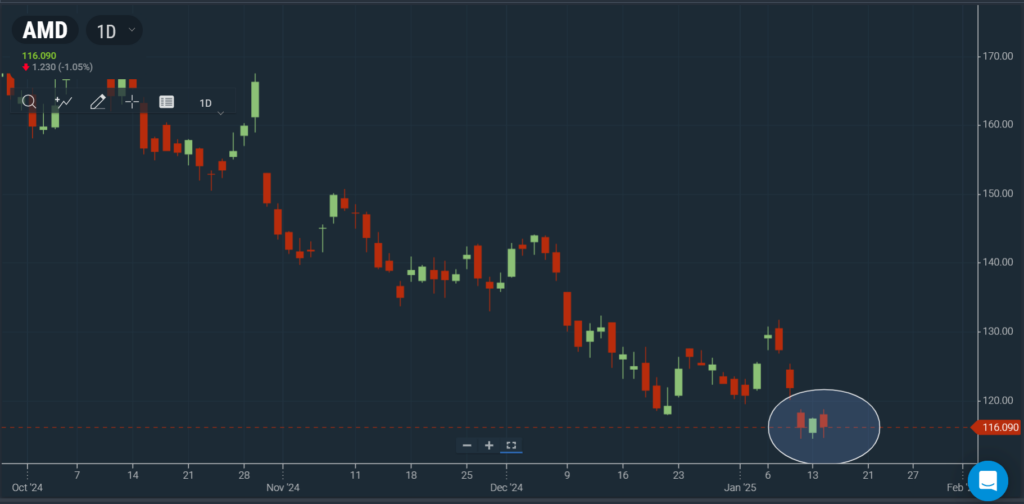
Task: Click the Jan '25 date label
Action: point(739,489)
